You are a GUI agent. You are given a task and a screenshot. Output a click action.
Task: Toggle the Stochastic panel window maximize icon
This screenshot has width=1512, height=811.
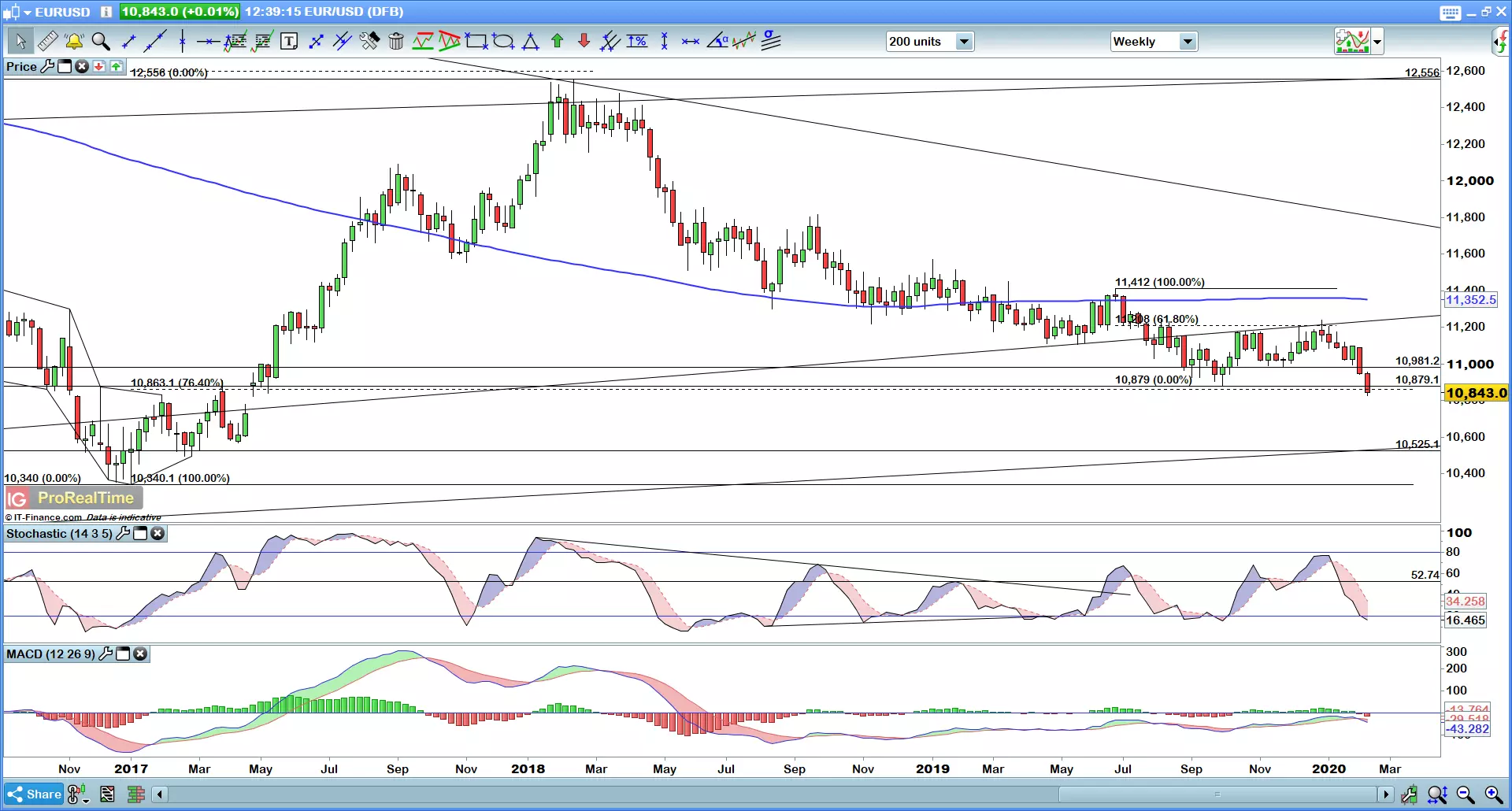tap(140, 534)
